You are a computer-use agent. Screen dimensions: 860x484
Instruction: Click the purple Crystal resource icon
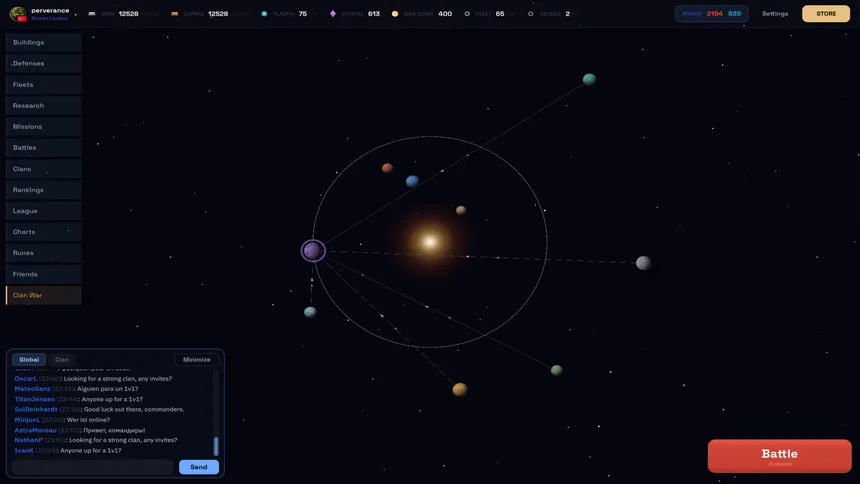[x=332, y=14]
